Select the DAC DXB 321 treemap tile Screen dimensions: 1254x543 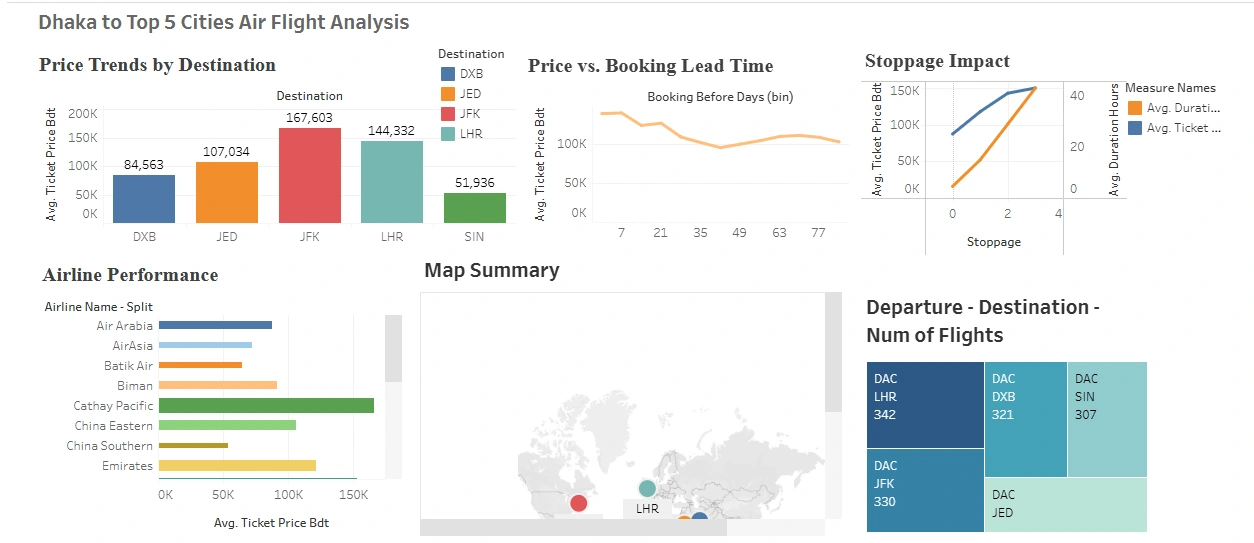1026,420
